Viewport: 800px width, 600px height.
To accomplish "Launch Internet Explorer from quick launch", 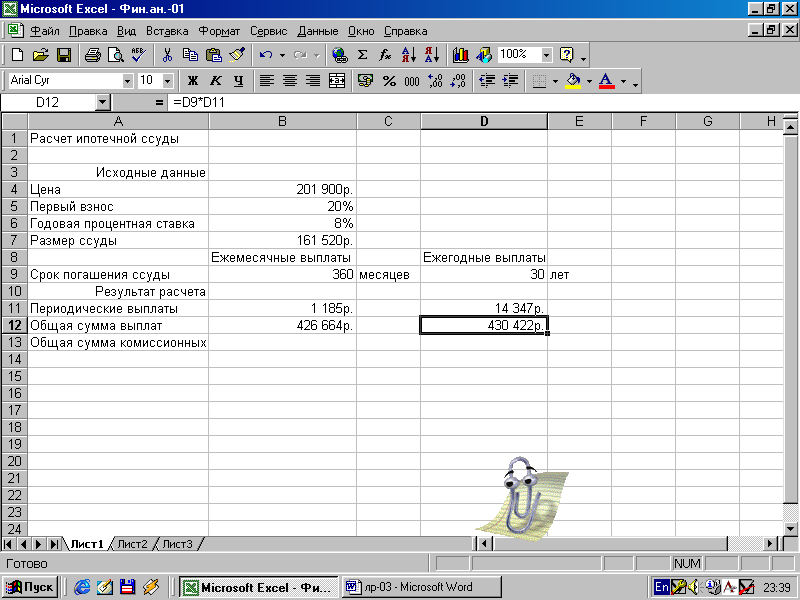I will click(82, 587).
